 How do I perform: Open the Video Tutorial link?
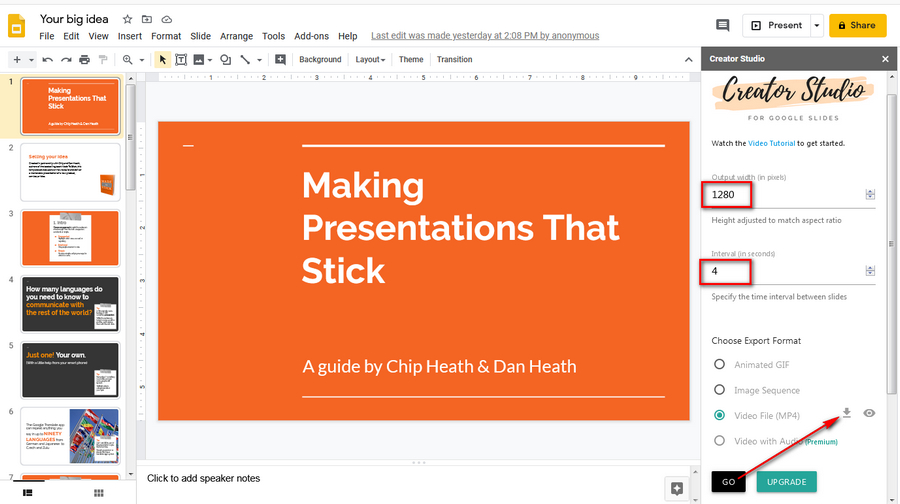(x=771, y=144)
